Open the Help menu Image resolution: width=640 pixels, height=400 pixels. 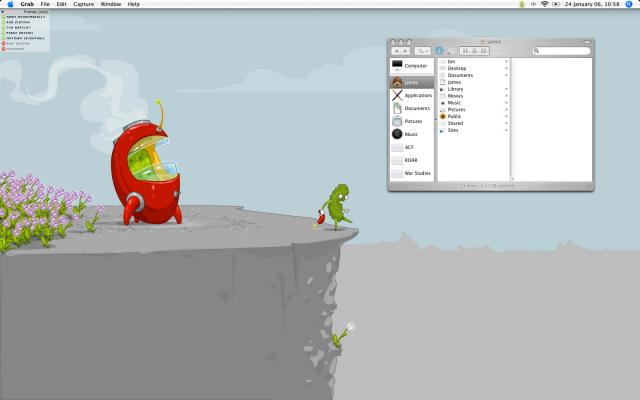[x=133, y=4]
